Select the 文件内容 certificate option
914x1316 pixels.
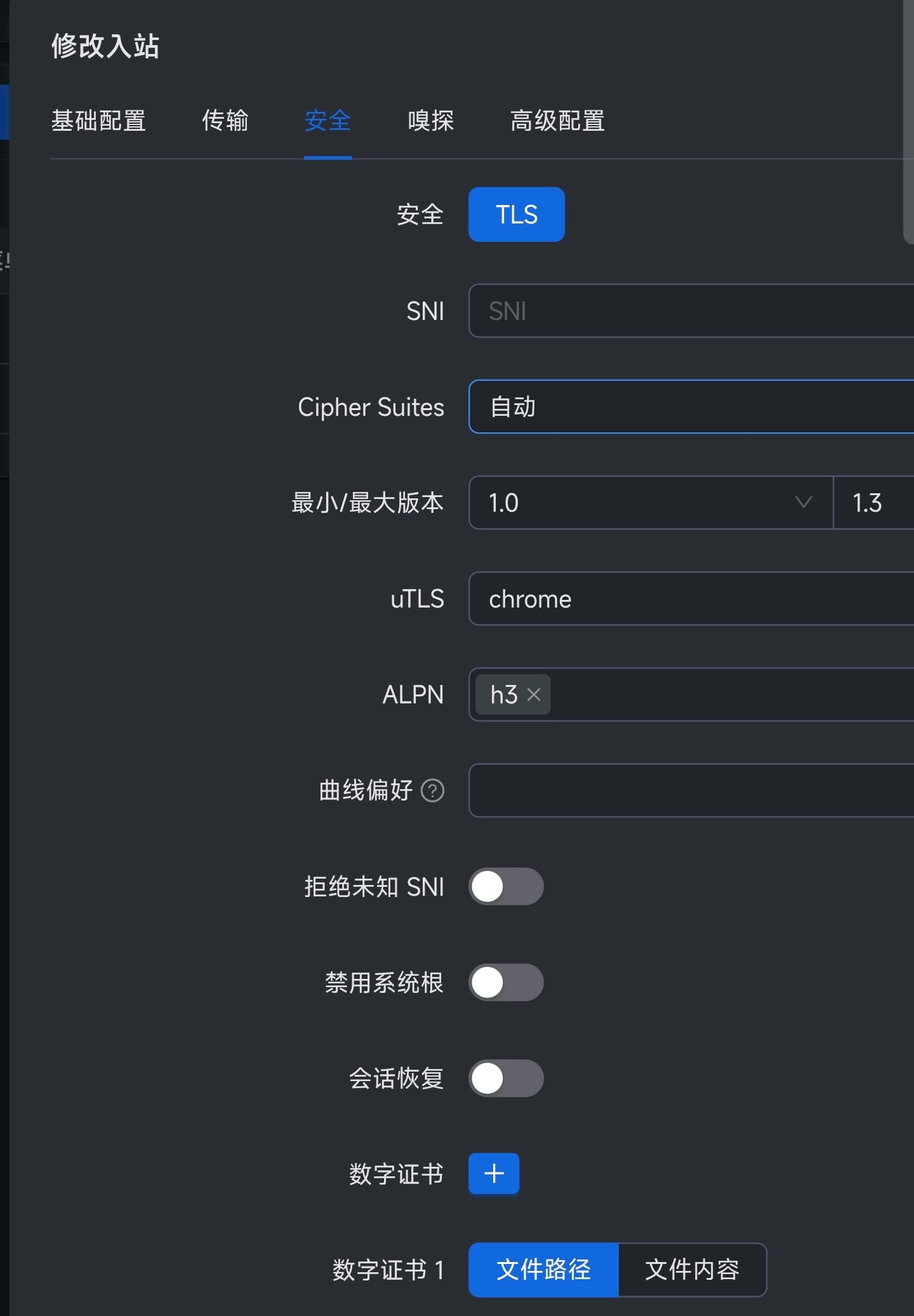(x=692, y=1270)
